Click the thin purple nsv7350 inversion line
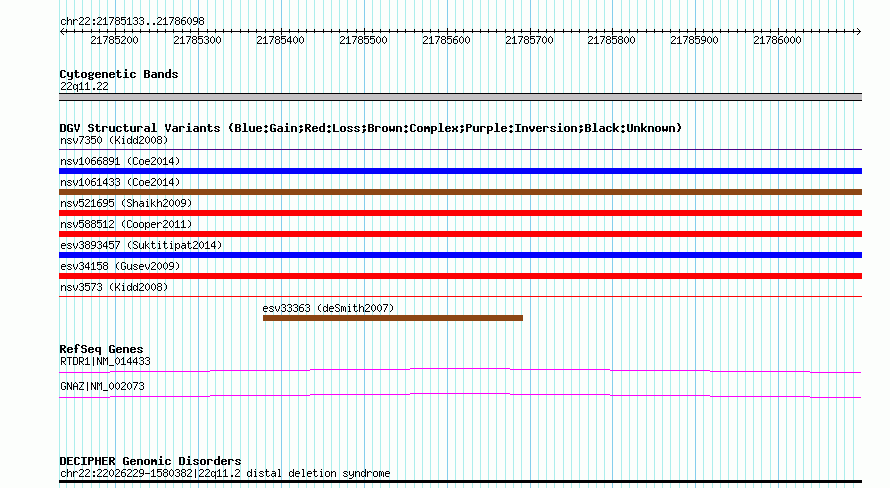The width and height of the screenshot is (890, 488). (x=460, y=150)
